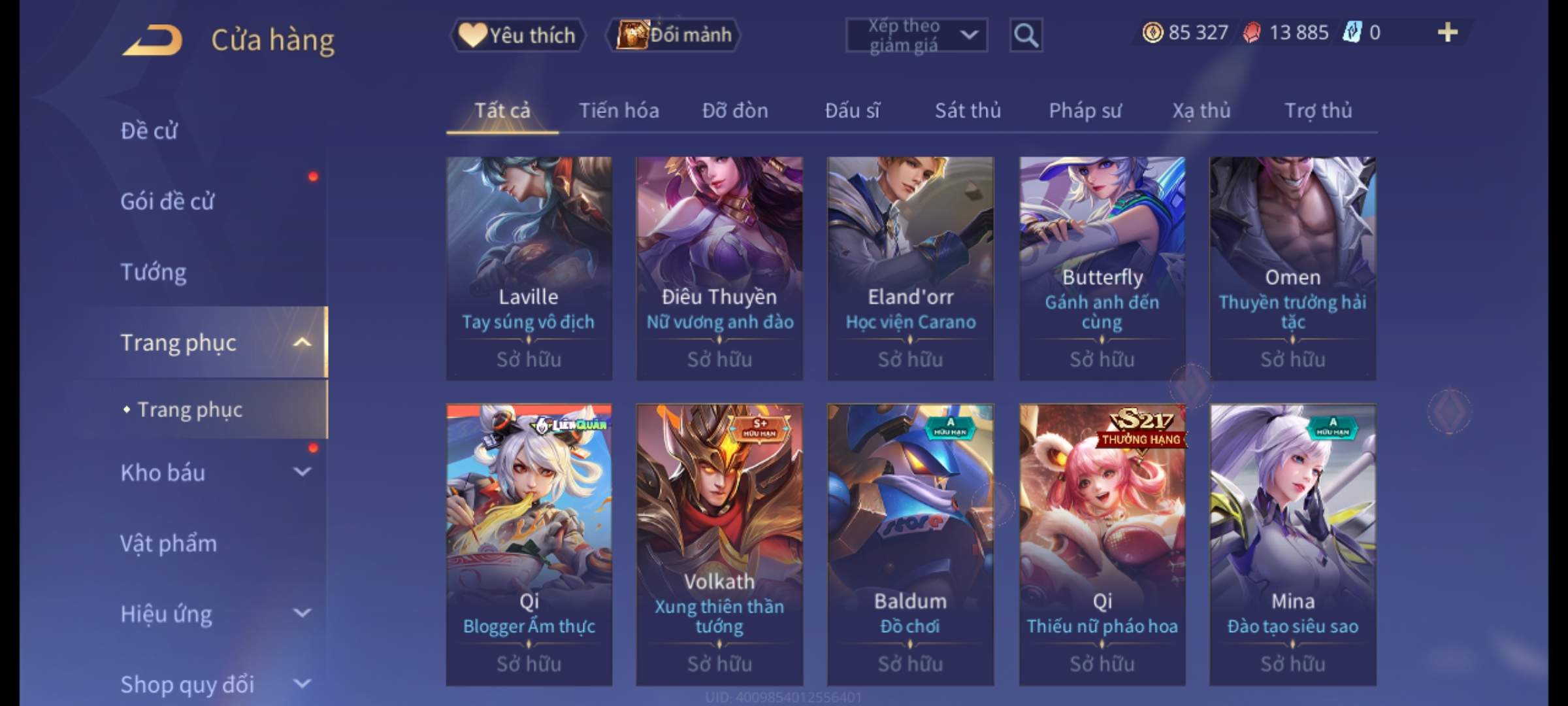1568x706 pixels.
Task: Open Đổi mảnh chest button
Action: coord(674,35)
